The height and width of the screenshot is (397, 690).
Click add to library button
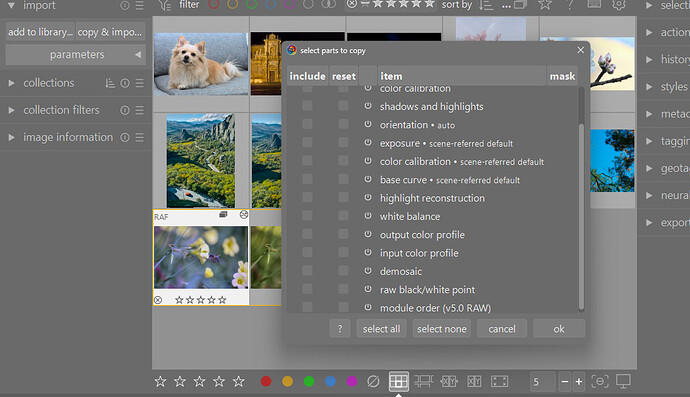40,32
